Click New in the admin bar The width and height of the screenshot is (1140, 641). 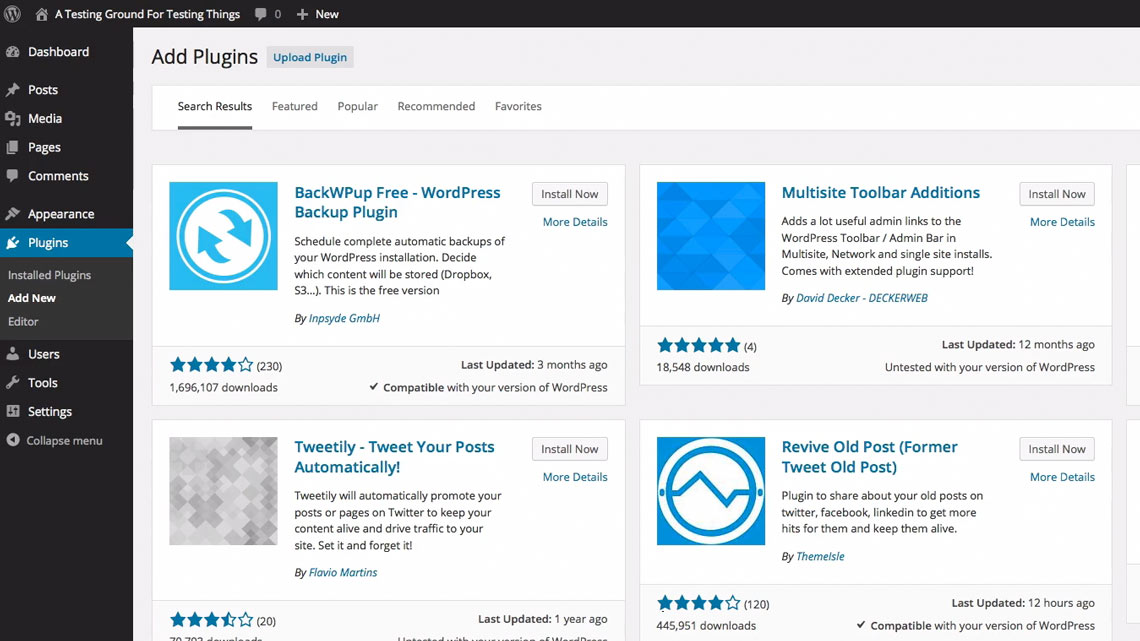(x=326, y=14)
